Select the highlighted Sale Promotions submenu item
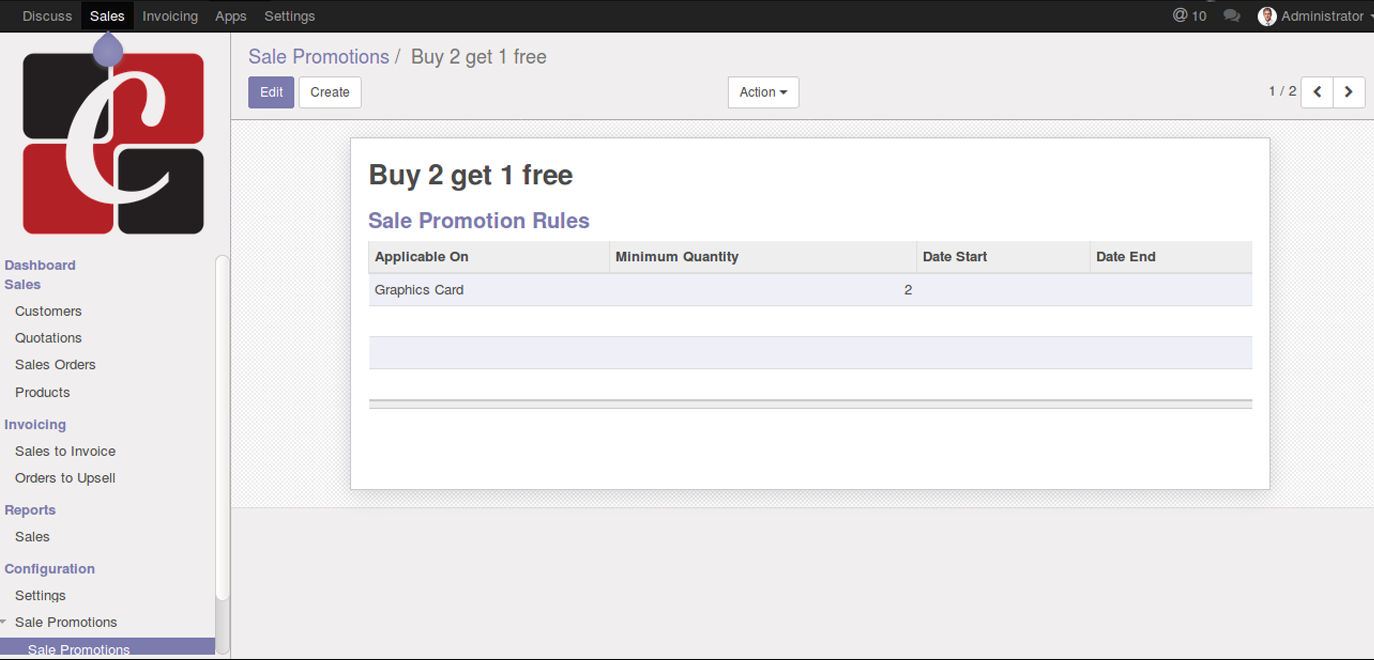 (107, 648)
